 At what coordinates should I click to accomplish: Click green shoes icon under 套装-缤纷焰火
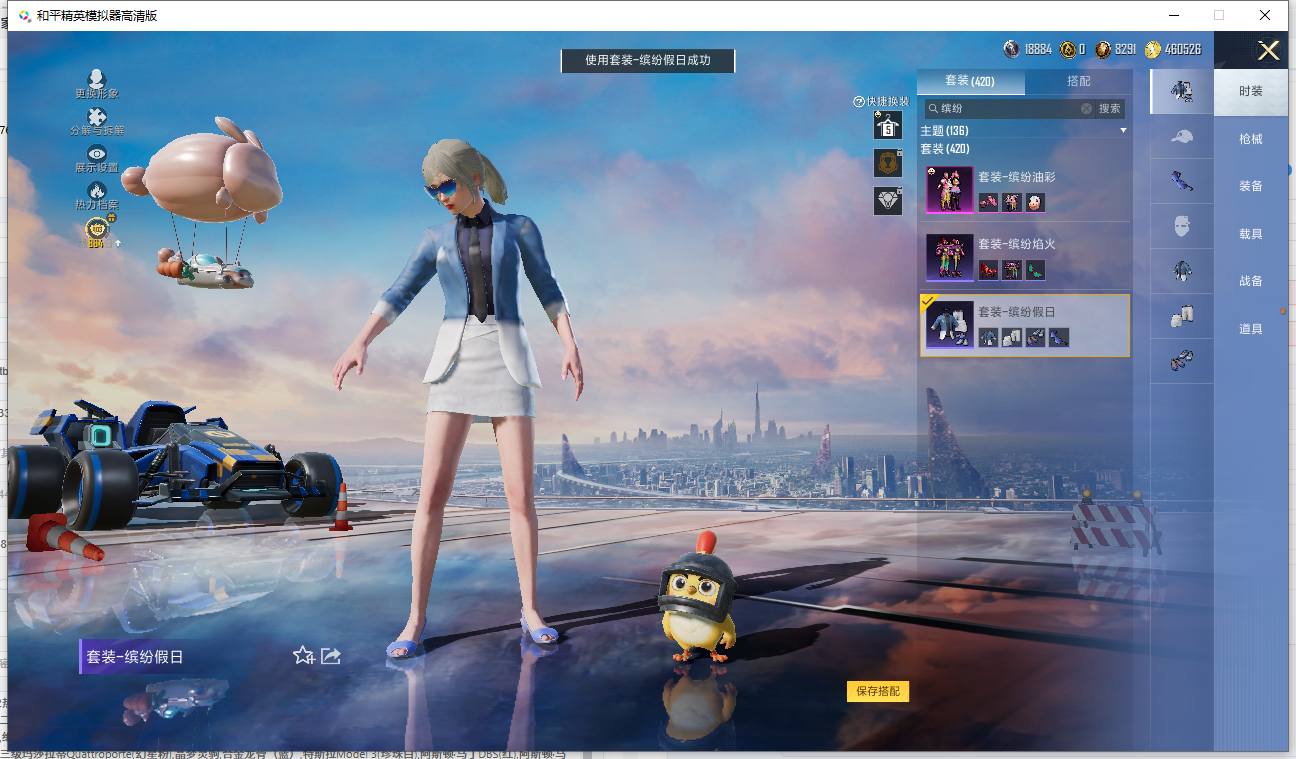1034,269
